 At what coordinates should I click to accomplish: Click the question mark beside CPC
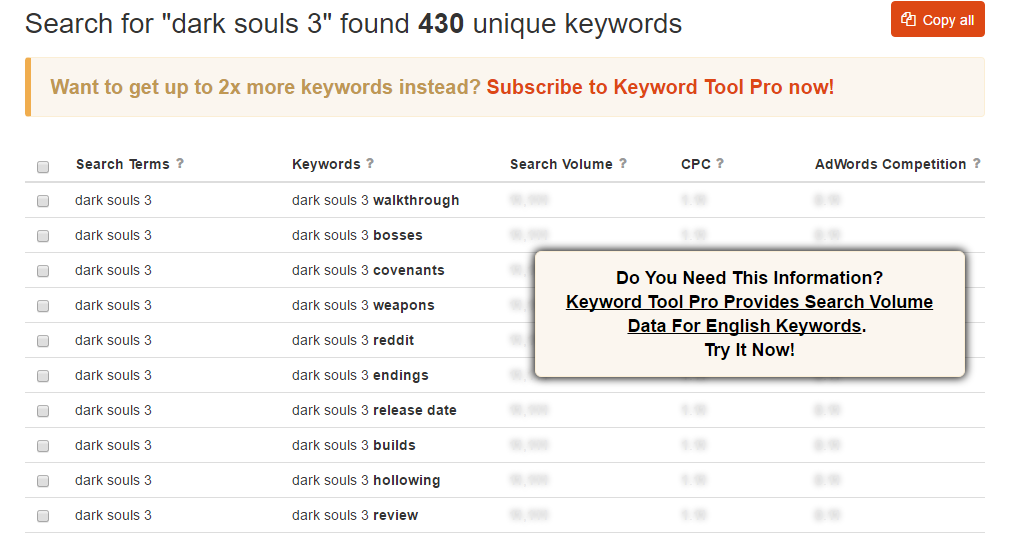[x=720, y=164]
